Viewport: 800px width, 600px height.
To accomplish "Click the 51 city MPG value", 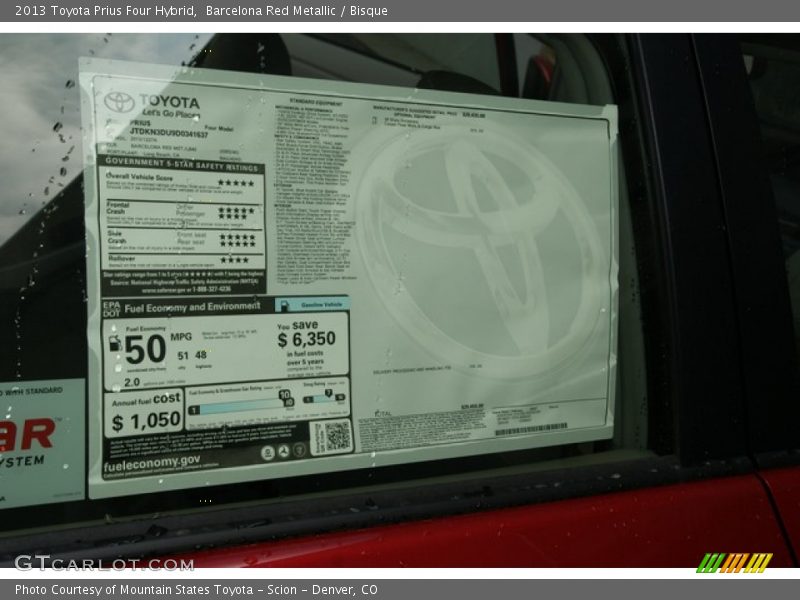I will tap(183, 356).
